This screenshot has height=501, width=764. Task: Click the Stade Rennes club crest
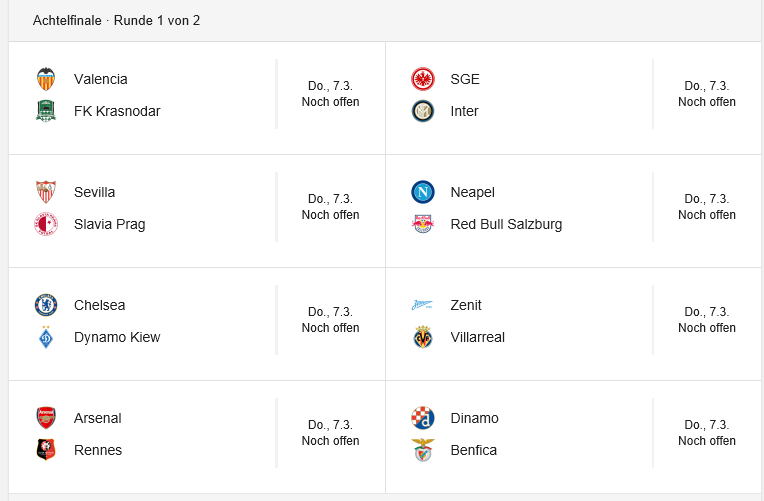[x=46, y=450]
